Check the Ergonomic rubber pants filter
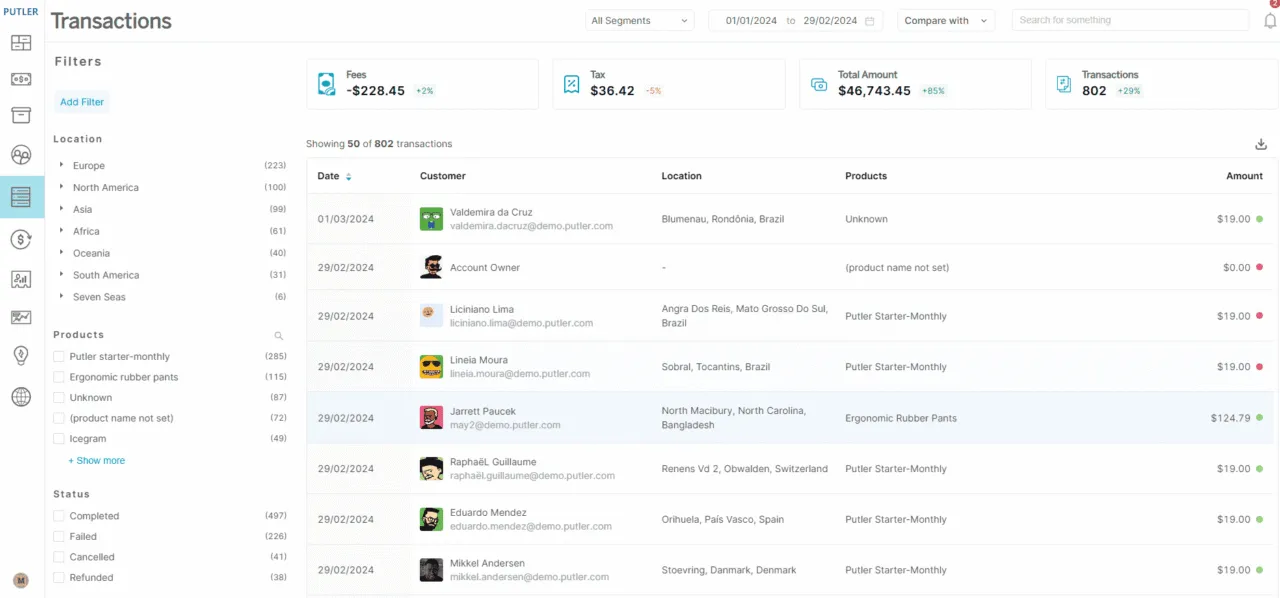Screen dimensions: 1280x598 59,378
